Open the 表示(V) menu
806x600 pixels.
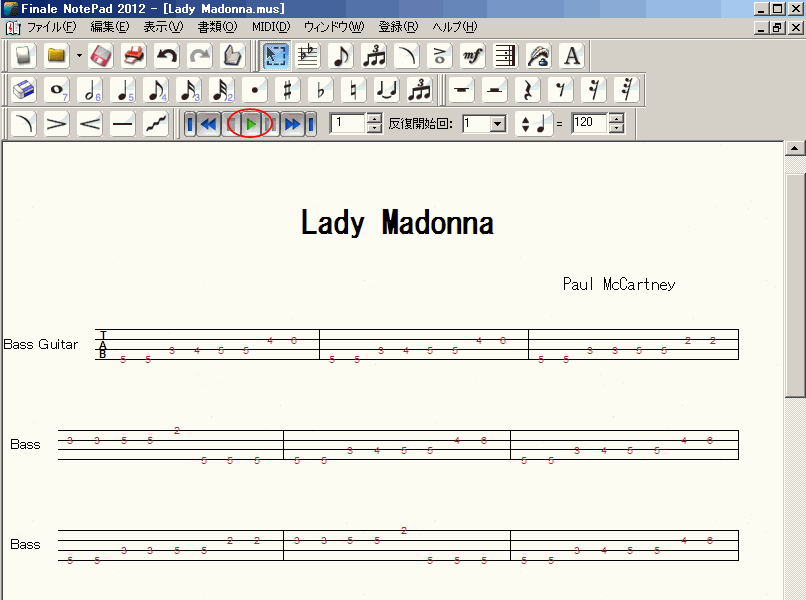point(163,27)
